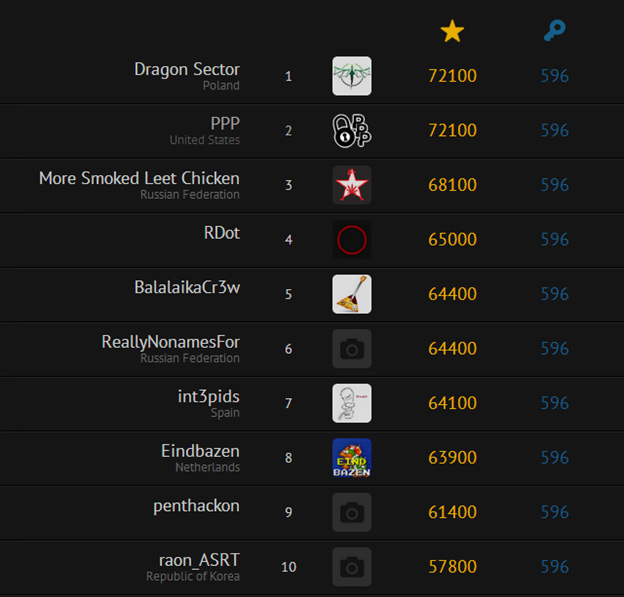Click ReallyNonamesFor placeholder camera icon

[352, 349]
